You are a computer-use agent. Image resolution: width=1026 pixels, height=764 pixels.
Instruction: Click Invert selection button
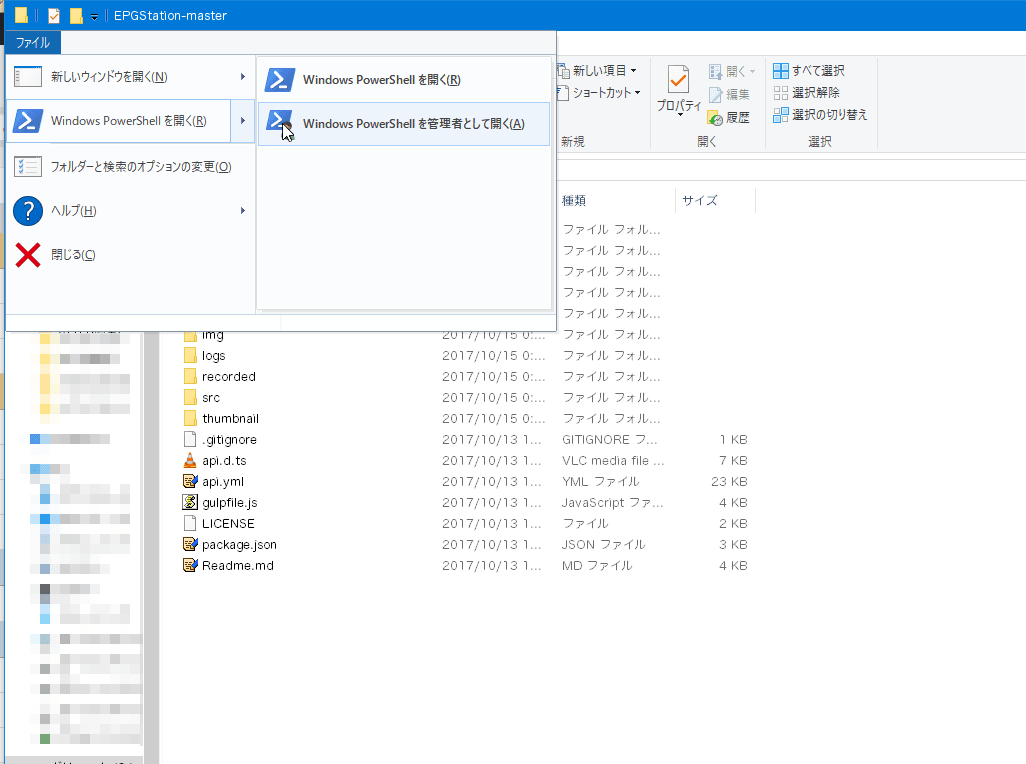[820, 115]
